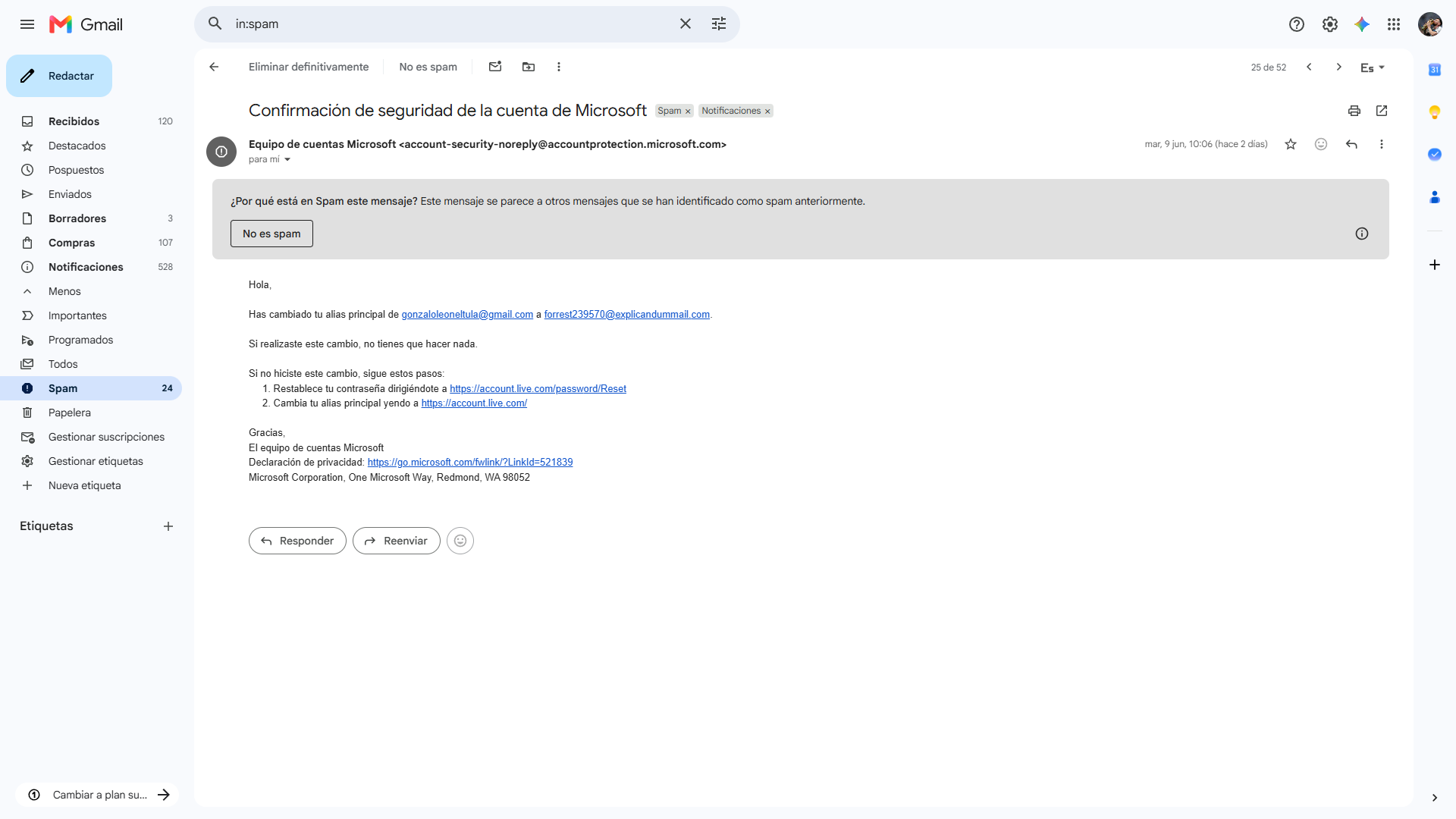Open the Enviados folder
The height and width of the screenshot is (819, 1456).
[x=91, y=194]
